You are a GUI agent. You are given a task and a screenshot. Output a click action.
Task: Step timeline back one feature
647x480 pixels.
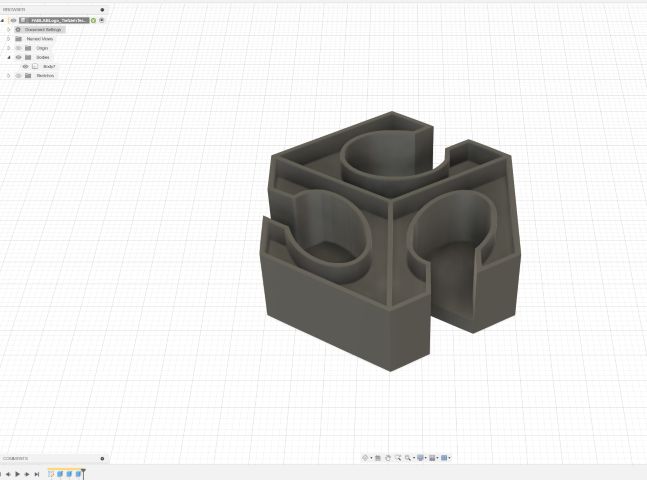(8, 474)
